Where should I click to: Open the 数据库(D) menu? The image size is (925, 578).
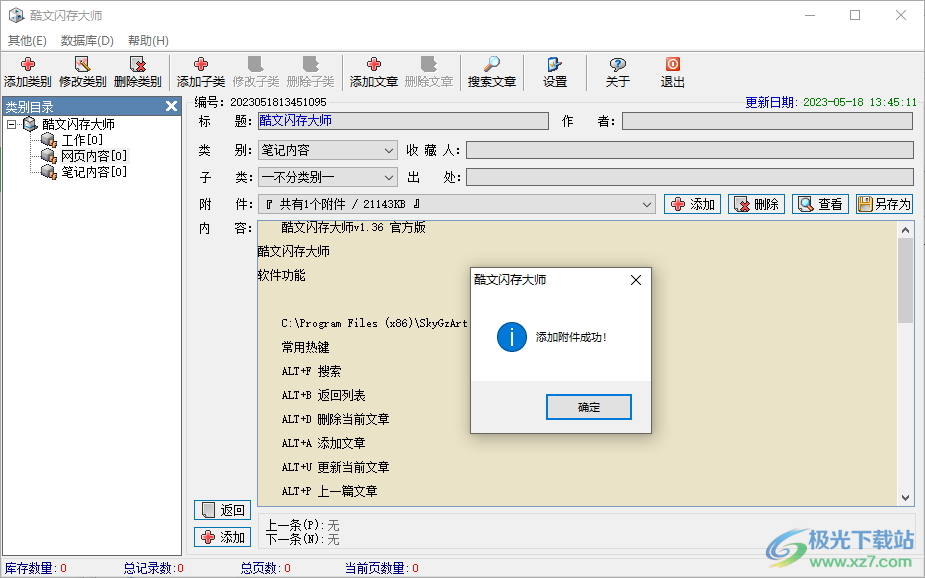87,41
